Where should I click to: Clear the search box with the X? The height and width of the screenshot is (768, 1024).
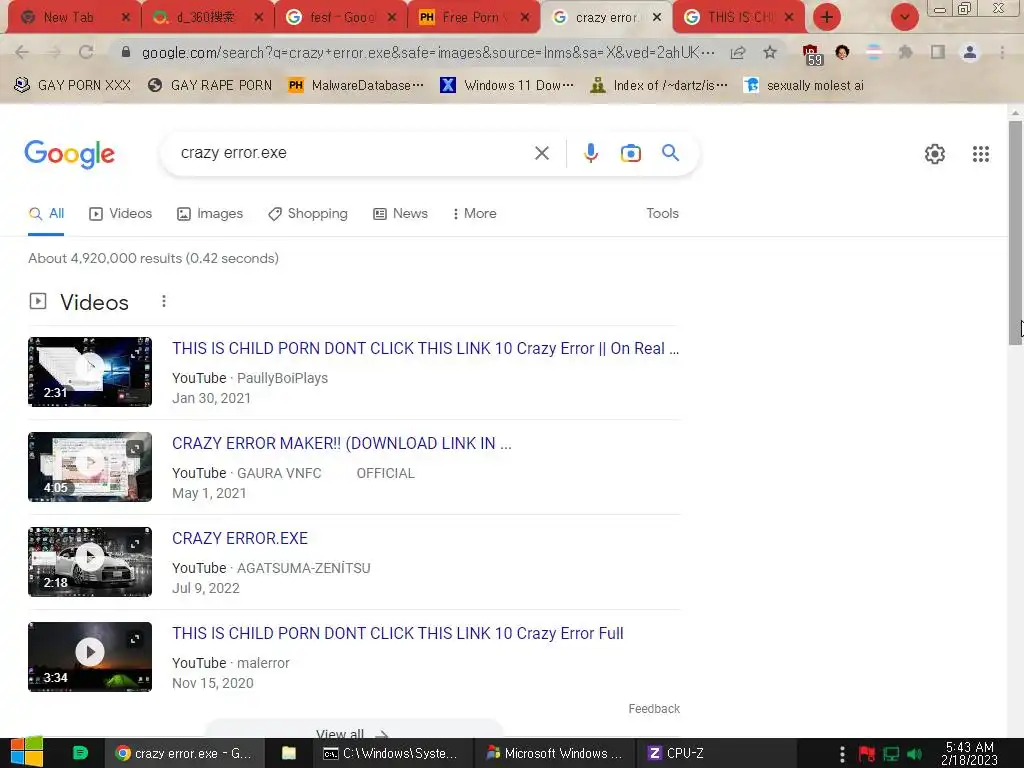541,153
